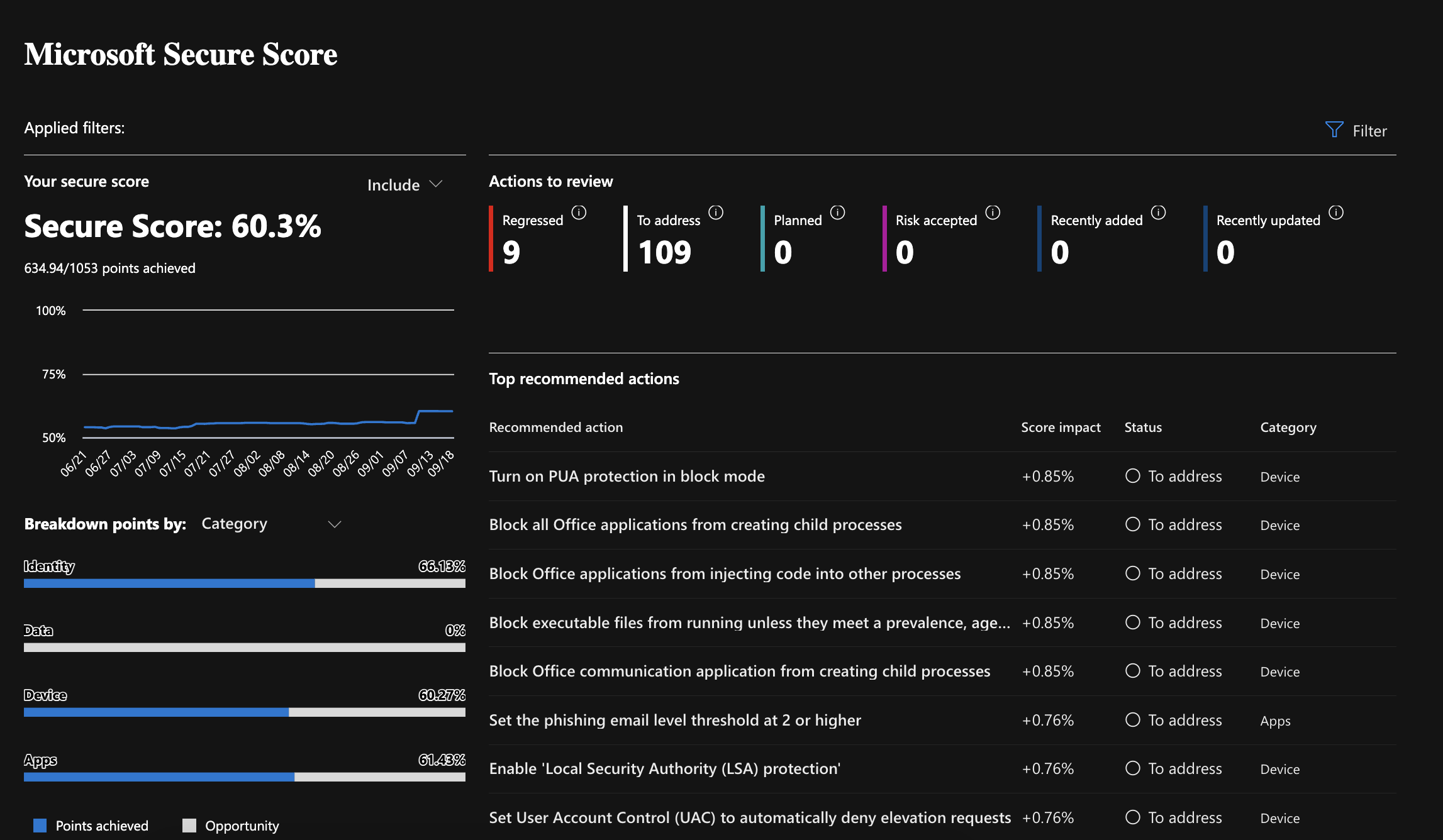Open the Filter panel using the funnel icon

coord(1335,130)
